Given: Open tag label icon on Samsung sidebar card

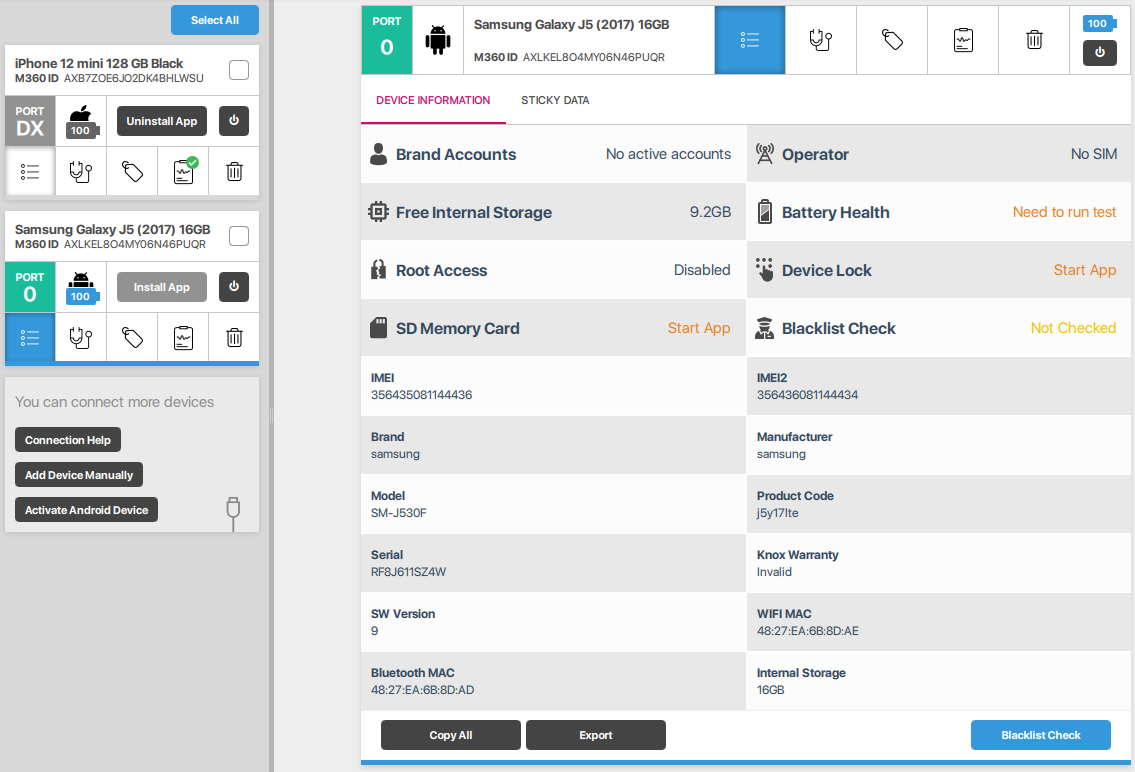Looking at the screenshot, I should 132,337.
